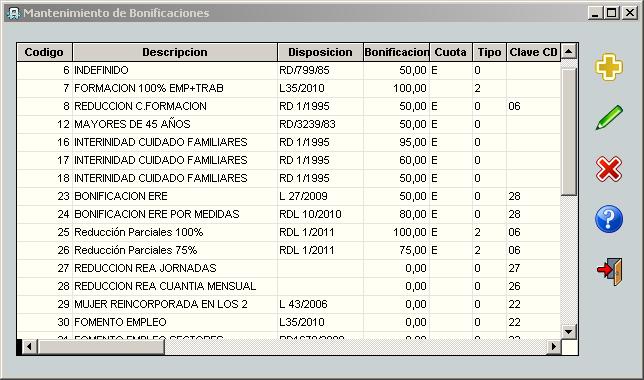Screen dimensions: 644x380
Task: Open help with the blue question mark icon
Action: pos(609,219)
